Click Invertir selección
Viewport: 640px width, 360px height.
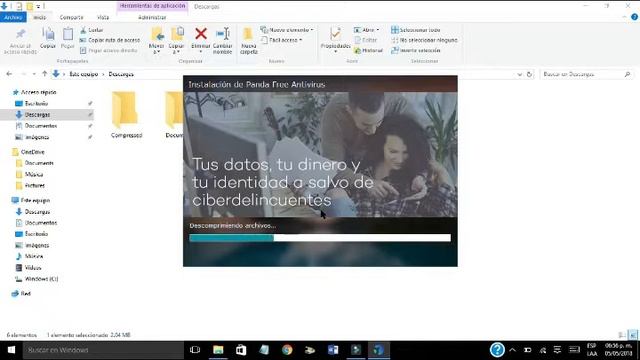[416, 50]
